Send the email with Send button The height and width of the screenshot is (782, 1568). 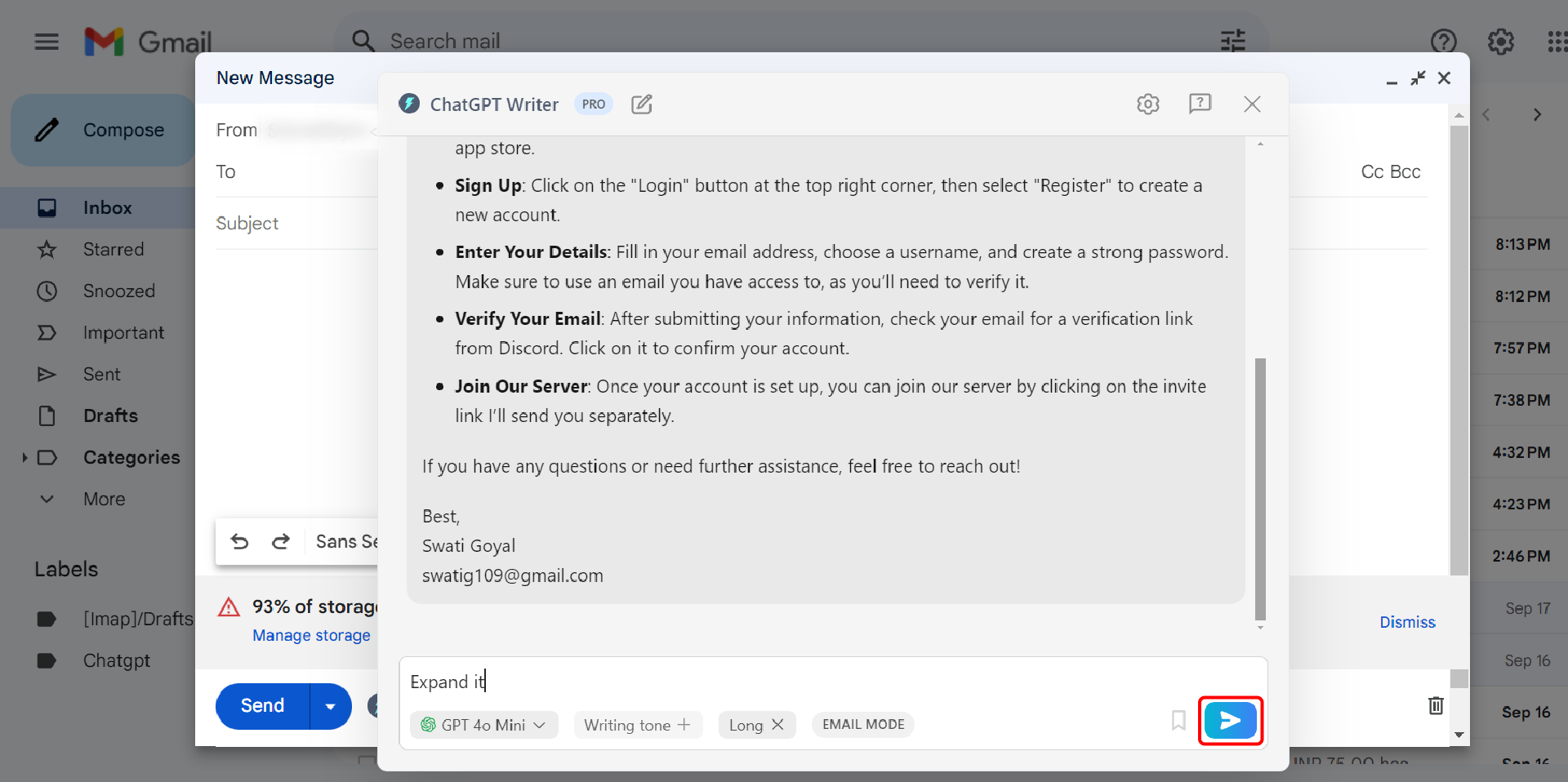(x=262, y=706)
